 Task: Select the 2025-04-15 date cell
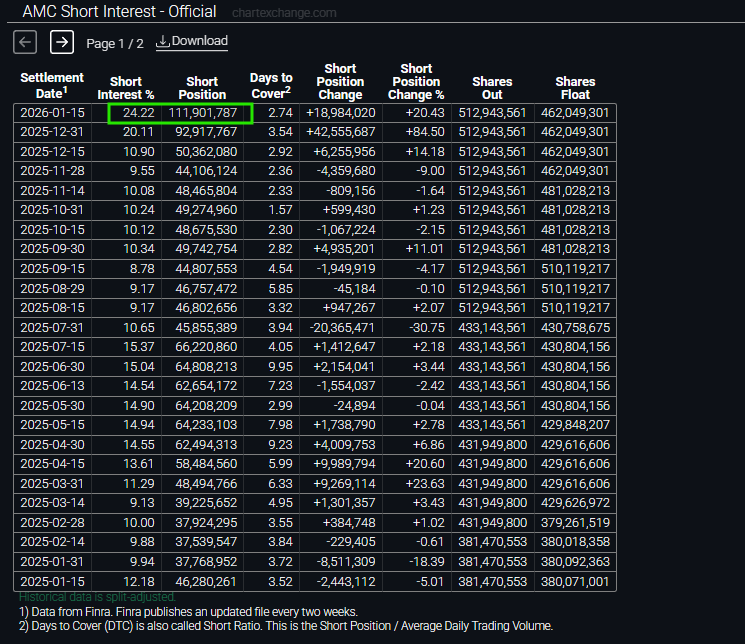click(52, 463)
